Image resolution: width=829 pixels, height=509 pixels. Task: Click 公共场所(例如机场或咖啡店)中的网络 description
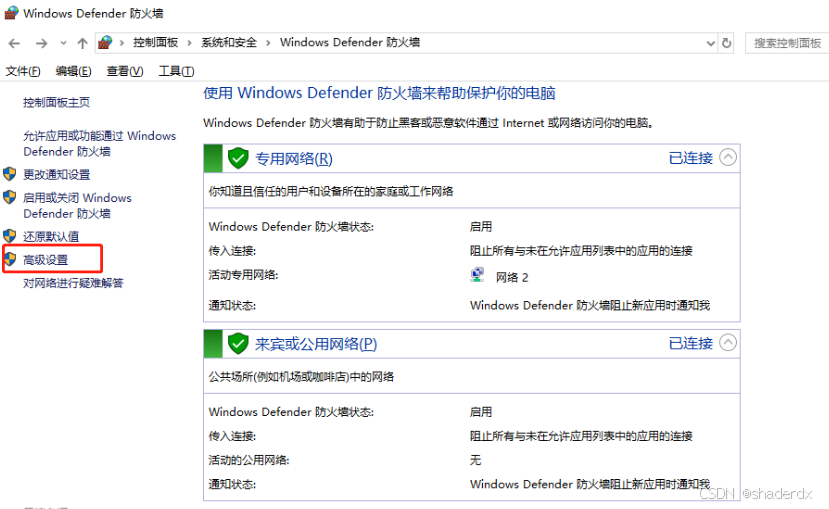[x=301, y=377]
